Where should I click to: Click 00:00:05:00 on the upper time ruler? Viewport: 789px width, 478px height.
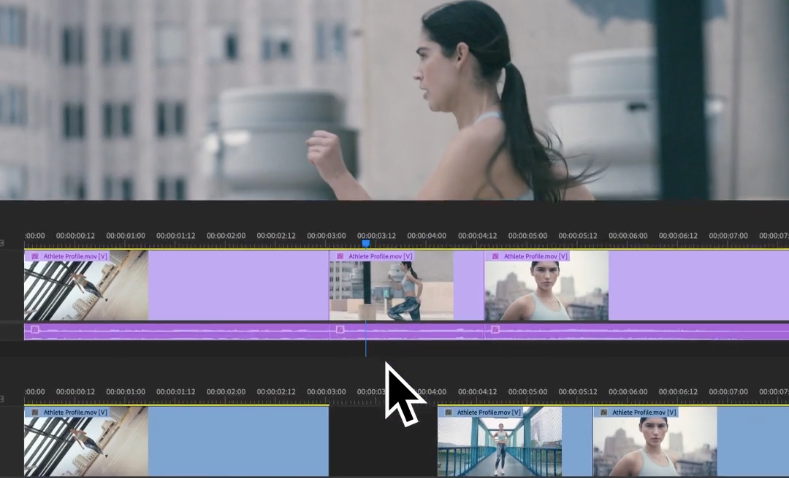[x=529, y=236]
